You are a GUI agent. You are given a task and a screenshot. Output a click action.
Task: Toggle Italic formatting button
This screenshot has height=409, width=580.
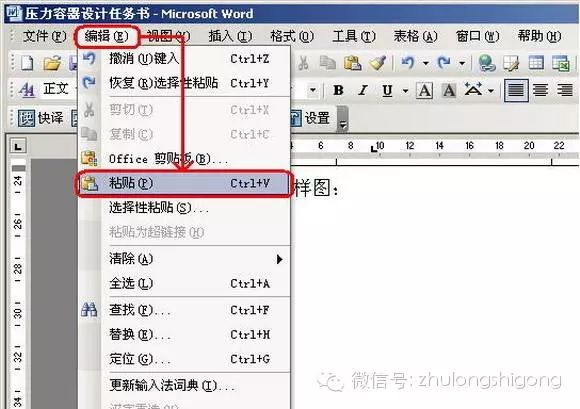point(363,90)
